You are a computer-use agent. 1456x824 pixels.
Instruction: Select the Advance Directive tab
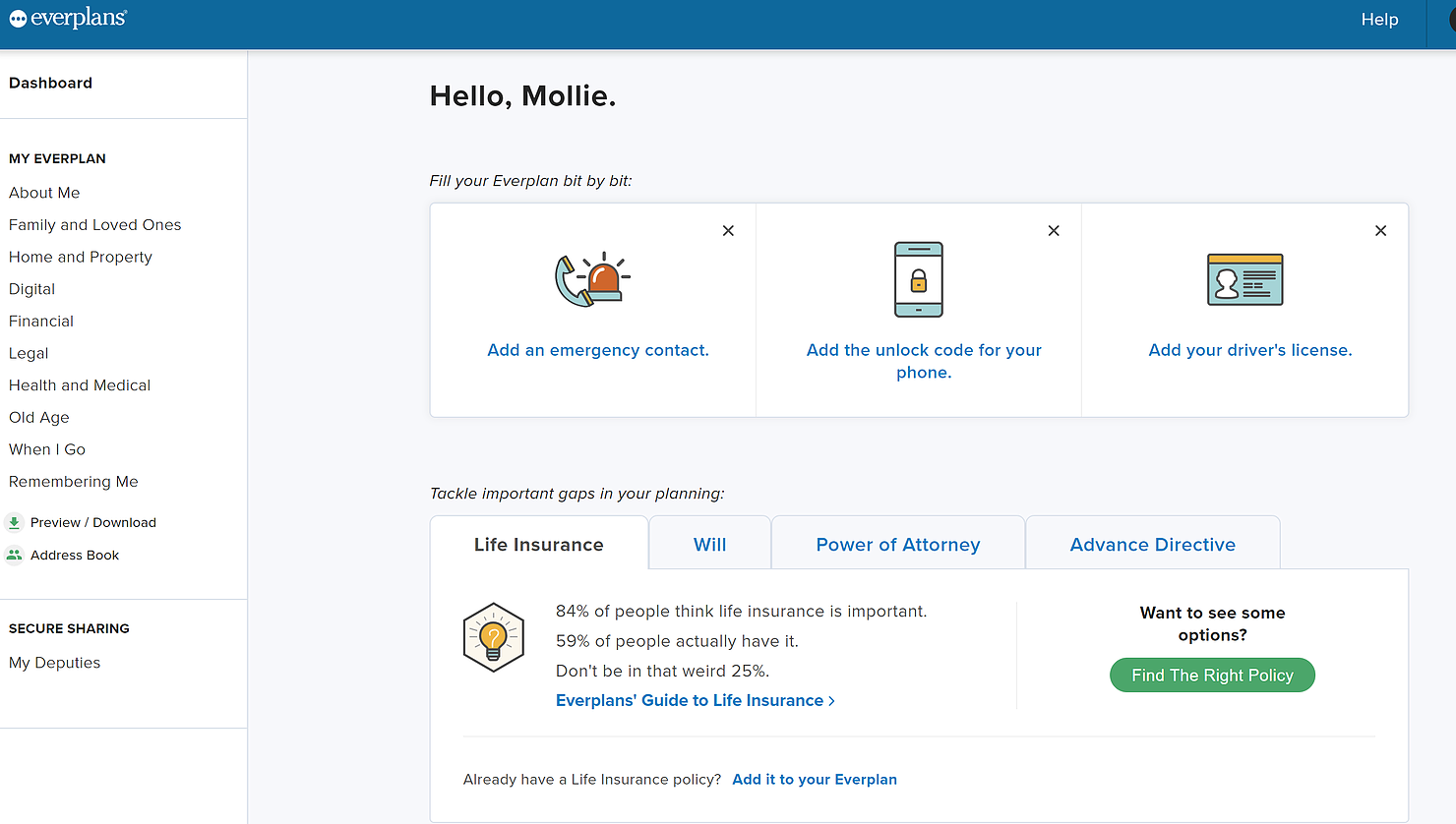[1152, 545]
